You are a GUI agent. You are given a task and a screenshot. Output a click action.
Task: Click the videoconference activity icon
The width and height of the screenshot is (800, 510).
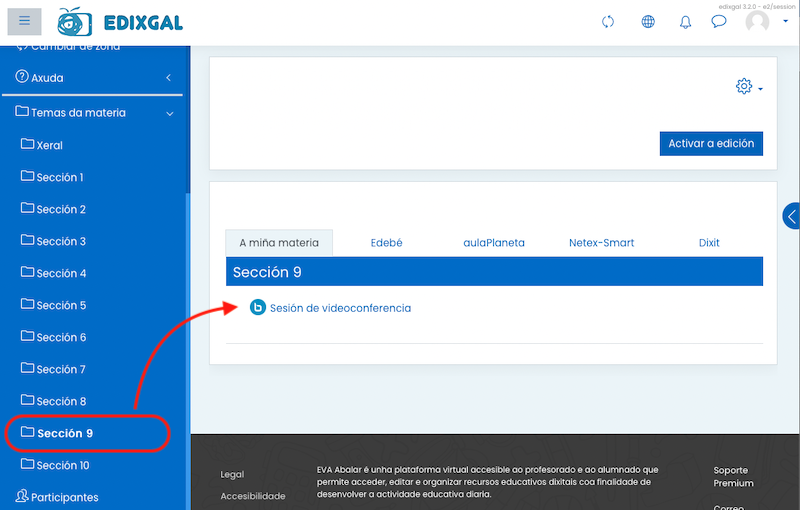(x=258, y=308)
